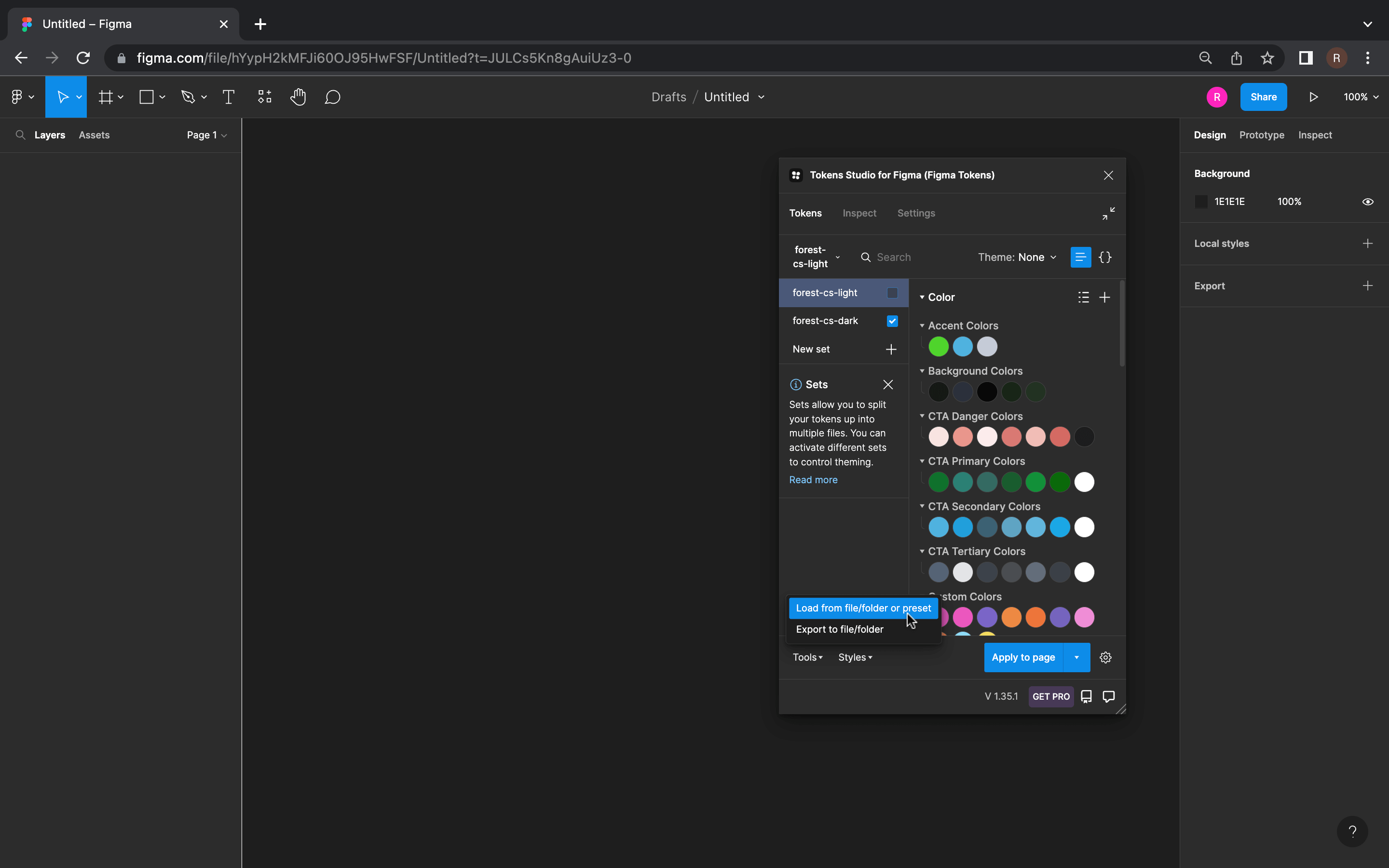
Task: Add a Local style with plus
Action: pos(1368,244)
